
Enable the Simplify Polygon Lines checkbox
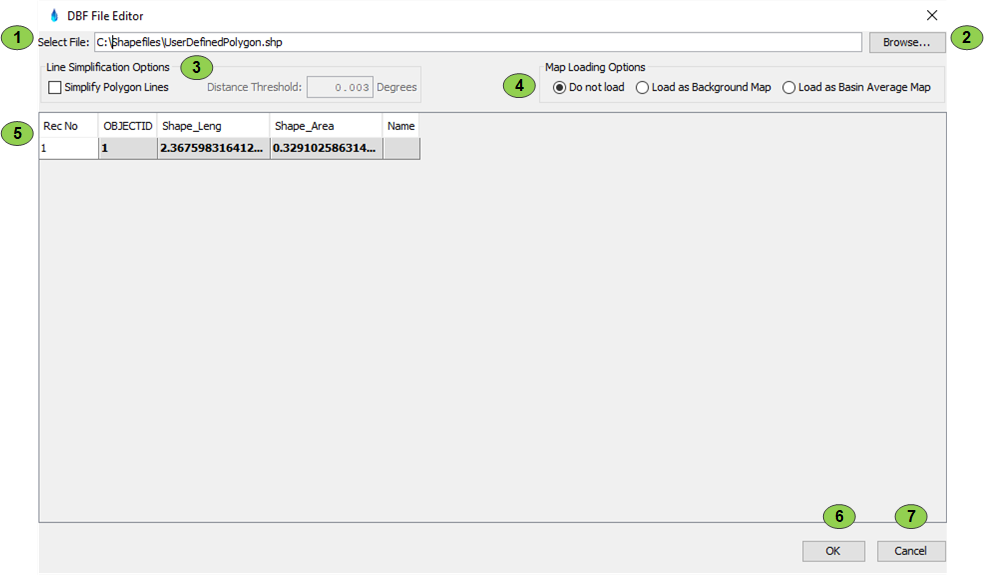pos(55,88)
